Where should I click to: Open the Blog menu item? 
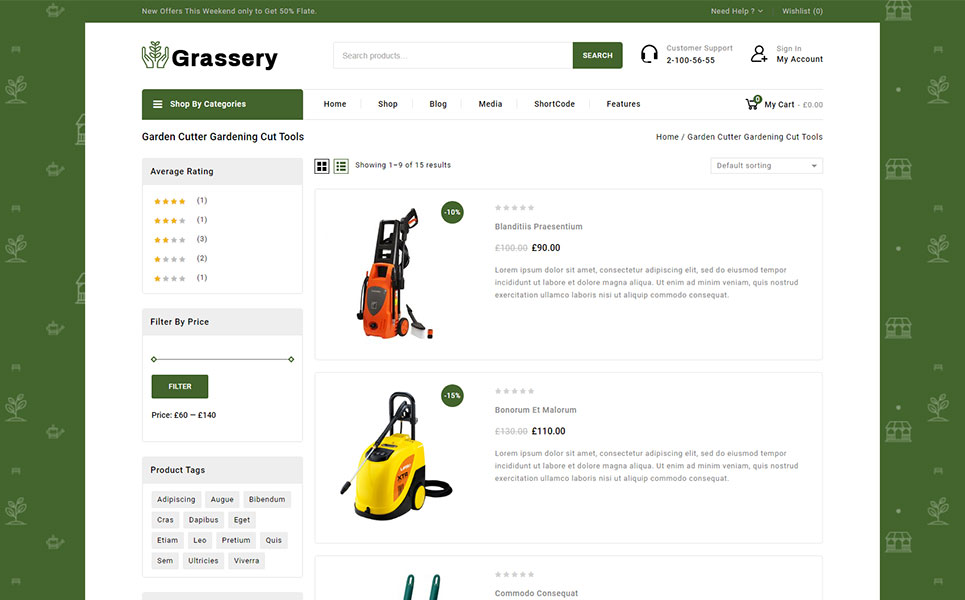[438, 104]
